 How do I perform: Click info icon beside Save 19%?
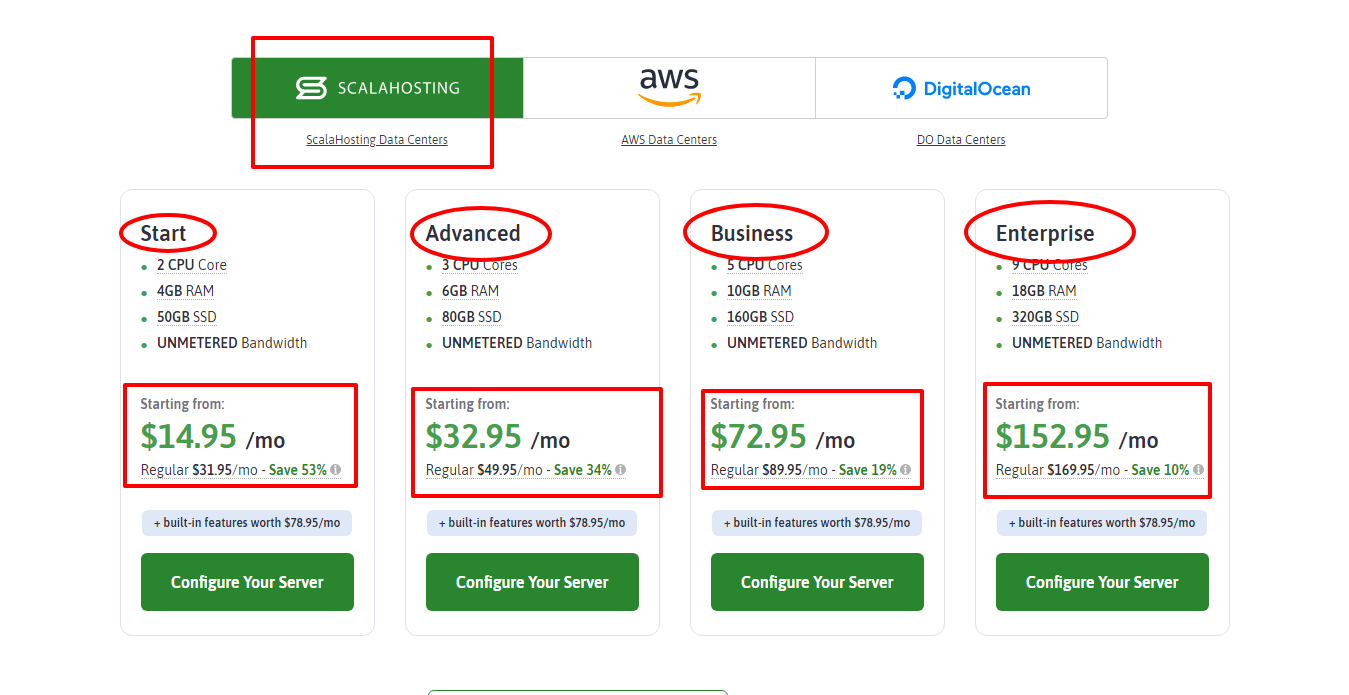906,470
